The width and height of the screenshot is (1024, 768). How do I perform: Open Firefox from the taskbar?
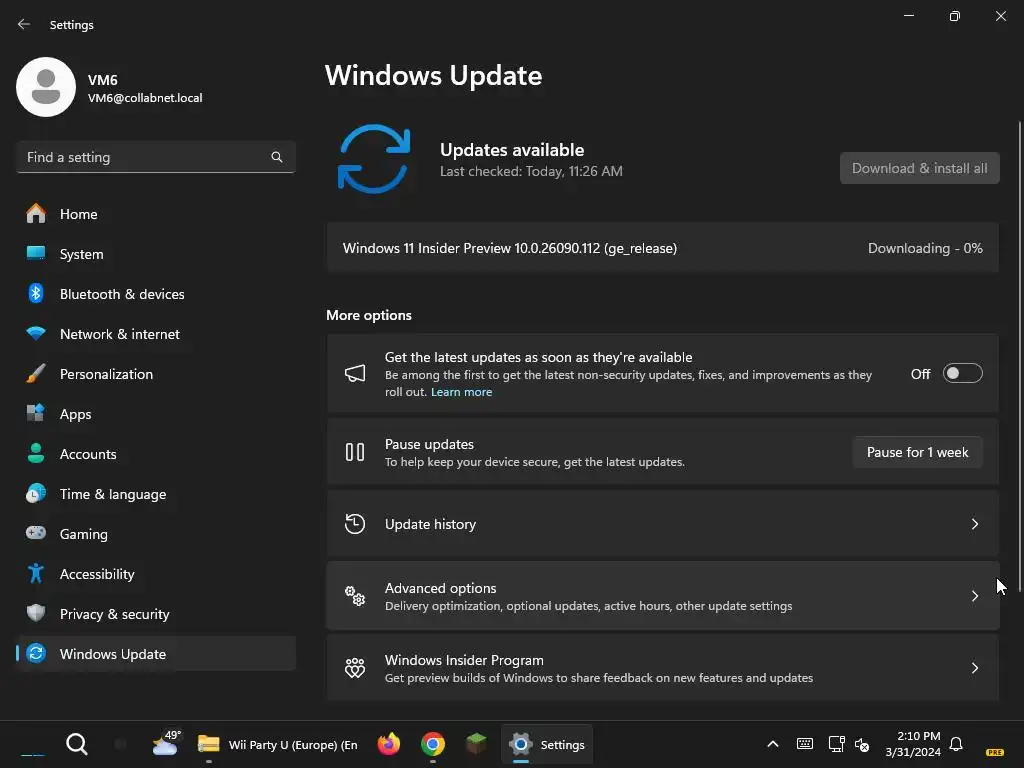point(389,744)
